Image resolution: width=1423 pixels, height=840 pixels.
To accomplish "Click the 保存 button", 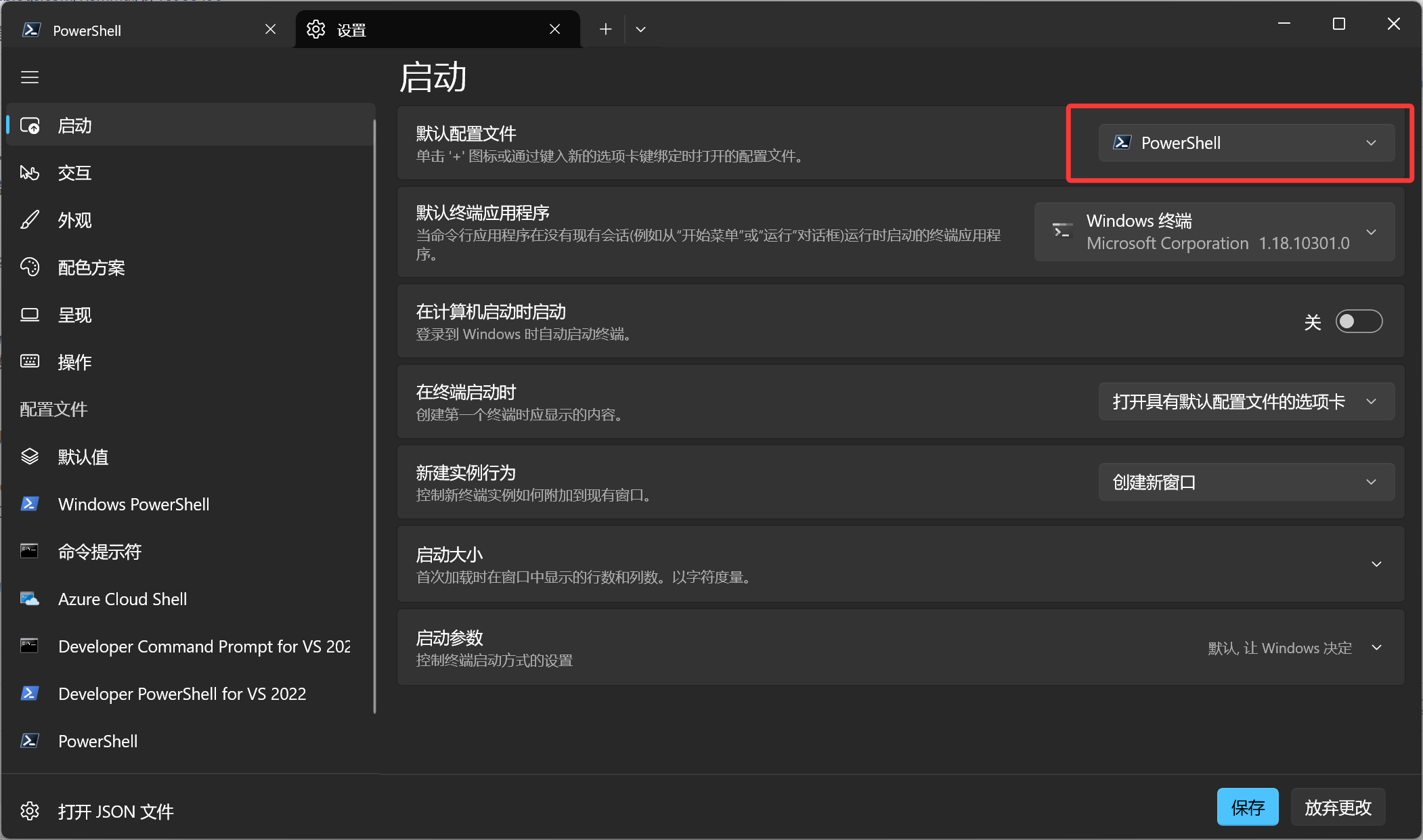I will pos(1247,807).
